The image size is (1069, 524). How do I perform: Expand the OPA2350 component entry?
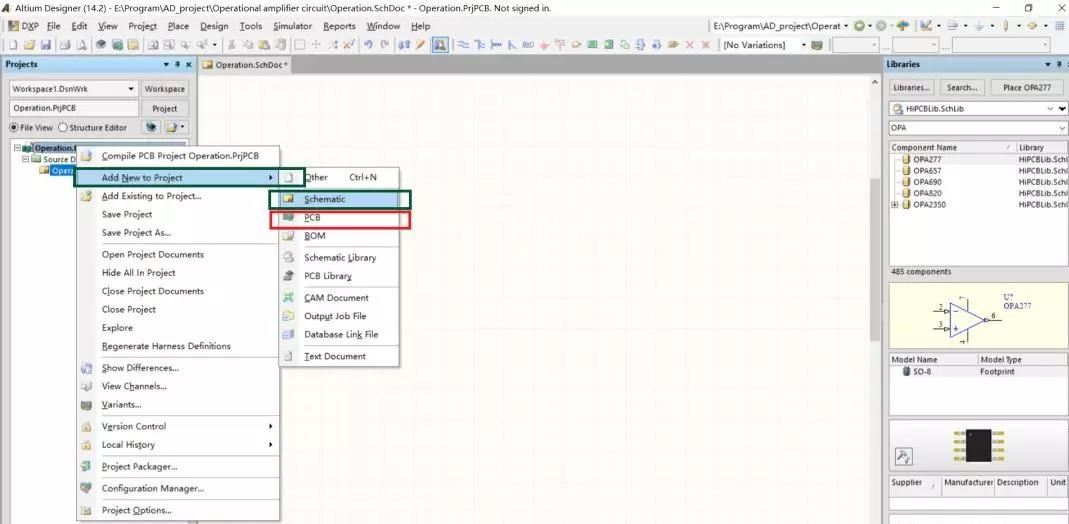894,205
